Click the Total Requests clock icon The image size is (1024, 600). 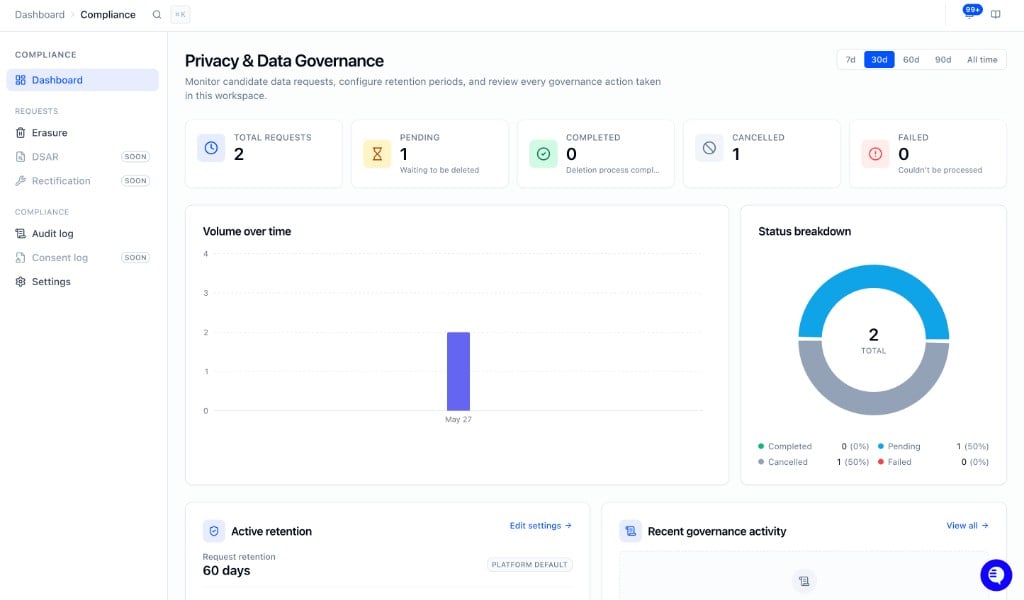211,148
